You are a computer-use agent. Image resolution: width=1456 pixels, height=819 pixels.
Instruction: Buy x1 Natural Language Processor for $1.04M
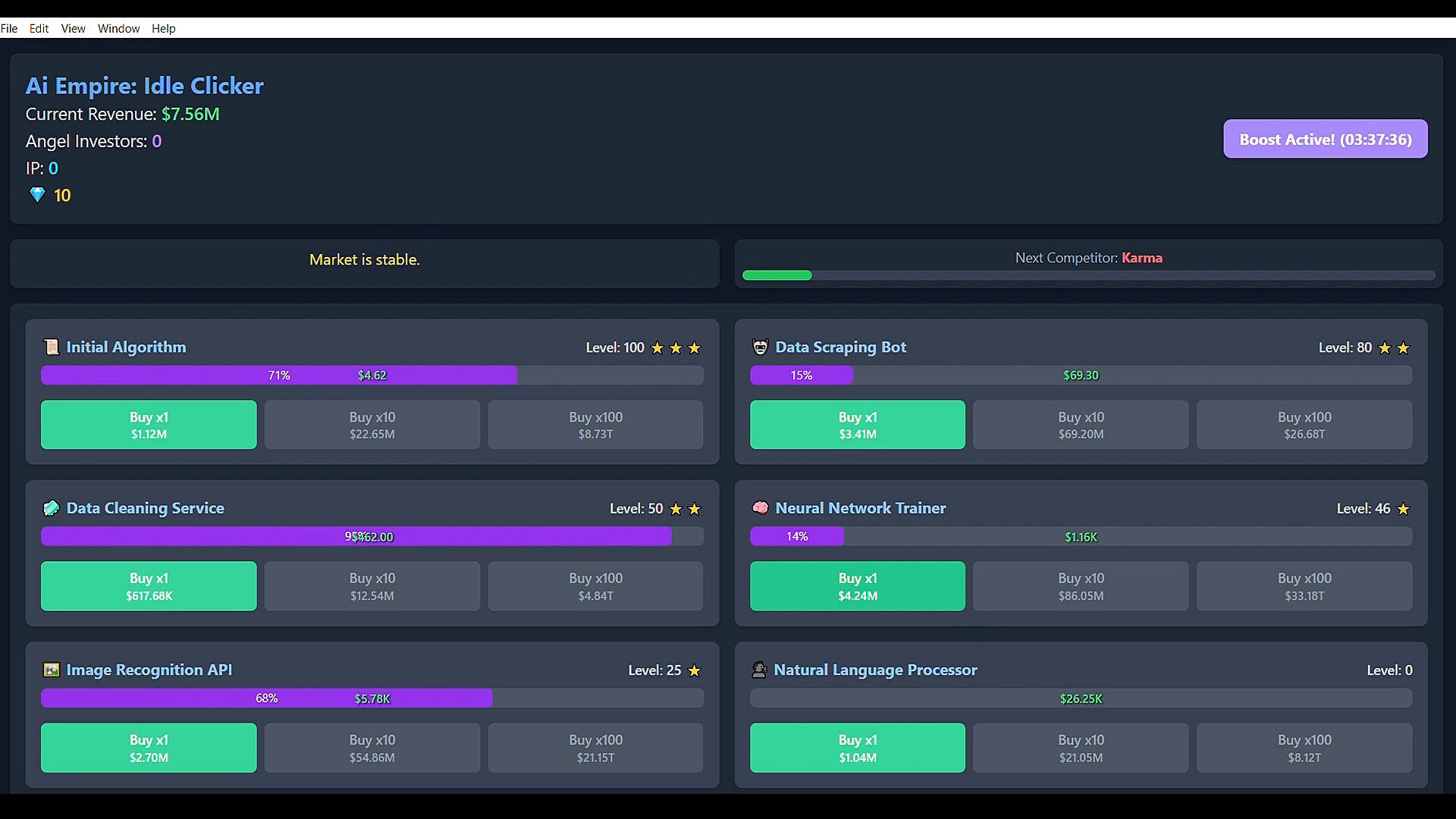(857, 748)
